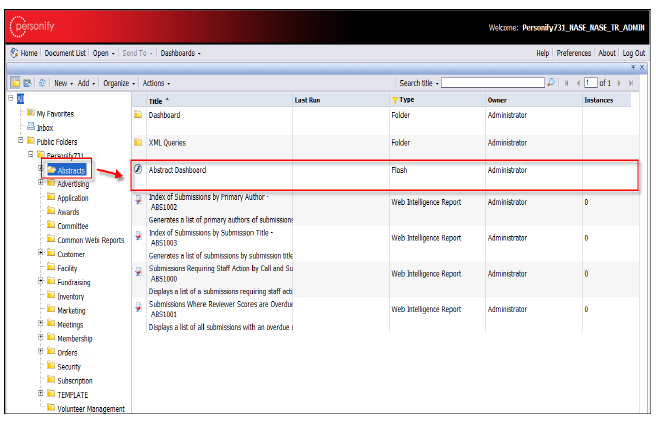Jump to the last page arrow
This screenshot has height=430, width=656.
click(630, 83)
